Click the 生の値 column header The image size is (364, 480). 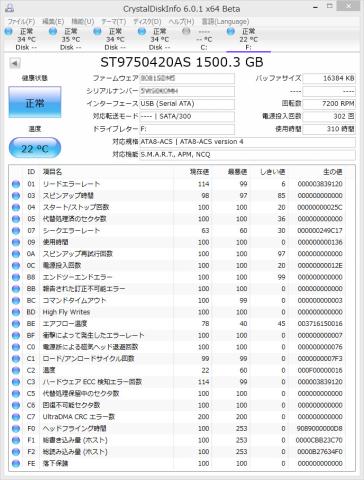pos(332,172)
